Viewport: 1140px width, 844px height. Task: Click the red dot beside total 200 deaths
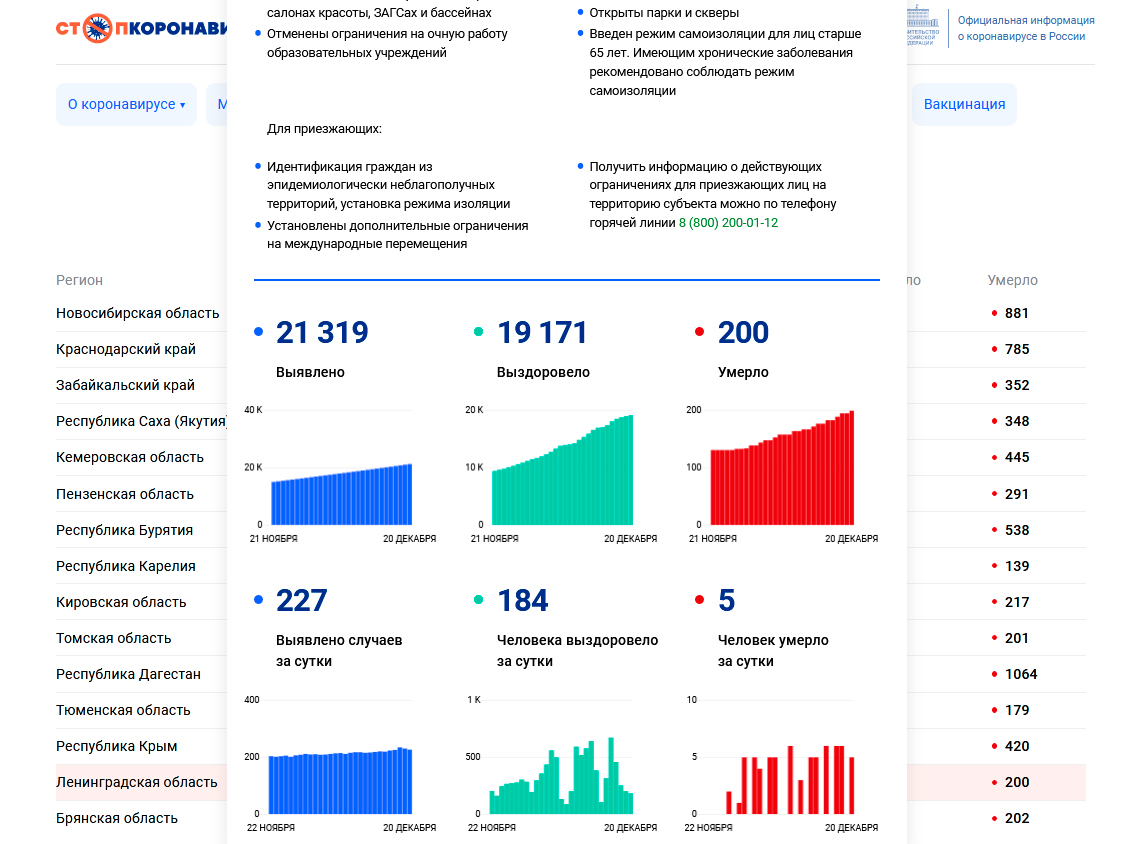pos(699,332)
